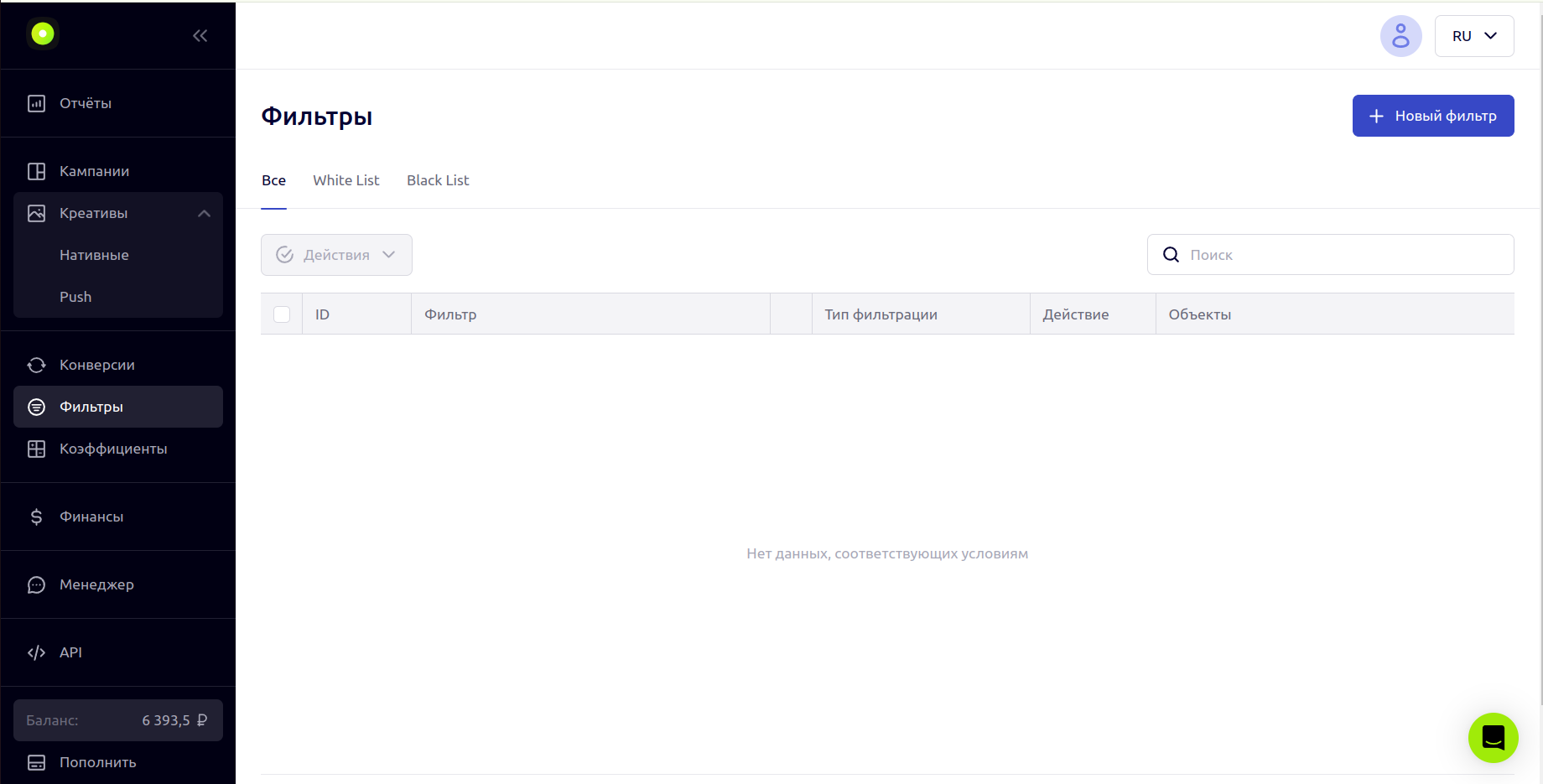Open the user profile avatar icon

click(1400, 36)
